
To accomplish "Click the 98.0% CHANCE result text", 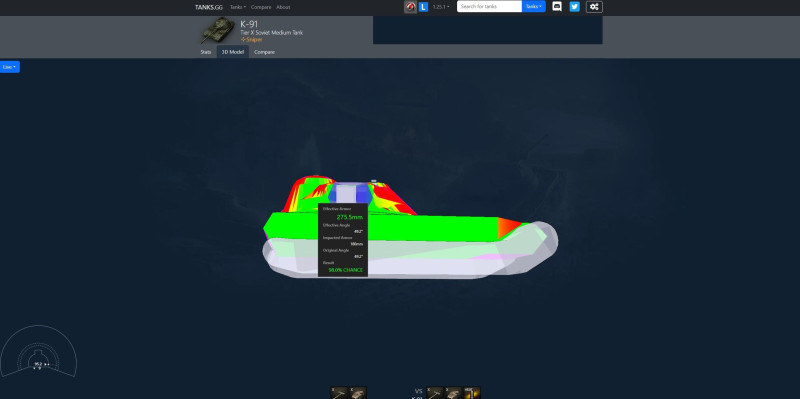I will click(345, 270).
